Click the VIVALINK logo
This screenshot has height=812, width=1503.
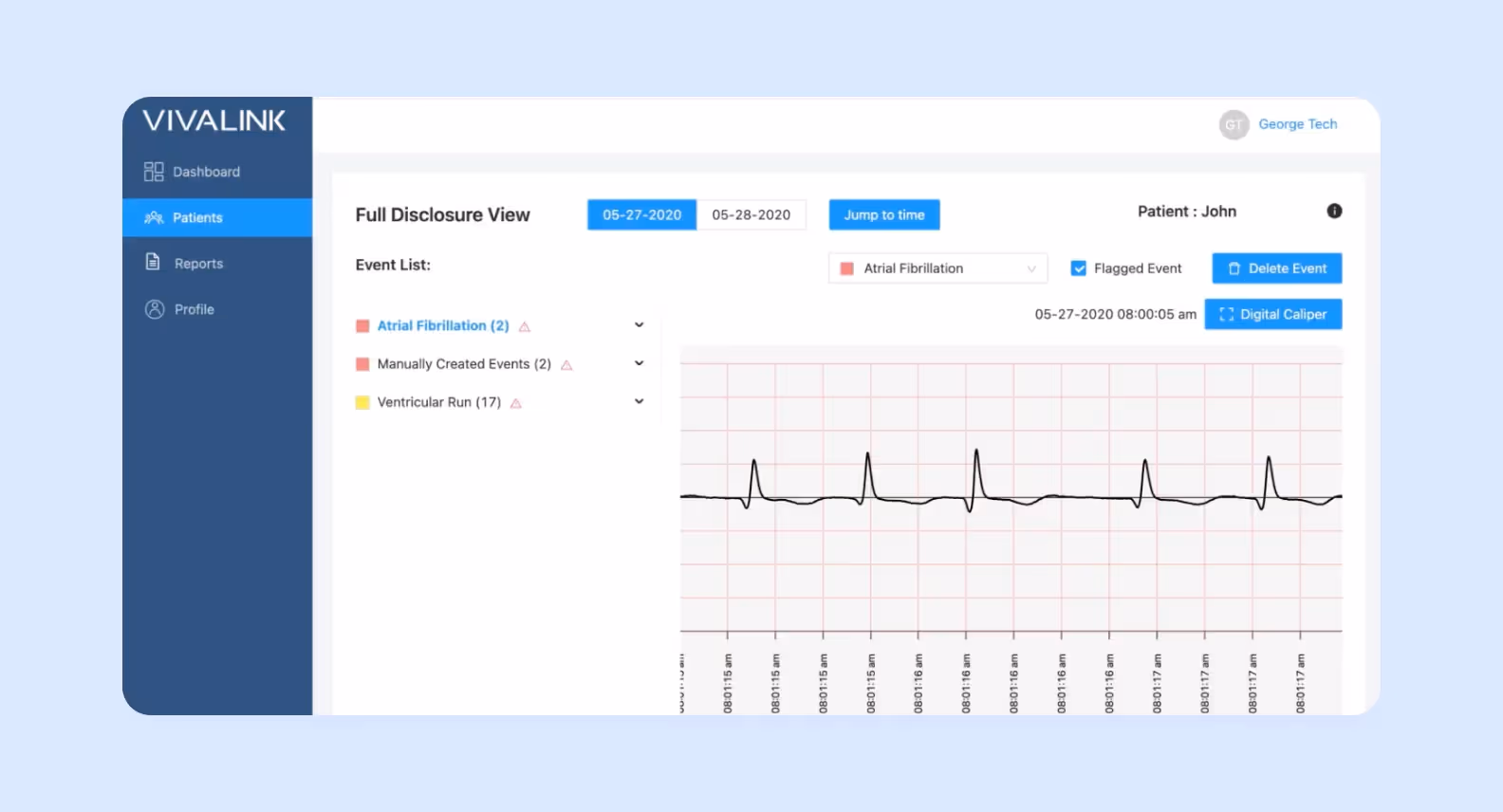click(214, 120)
